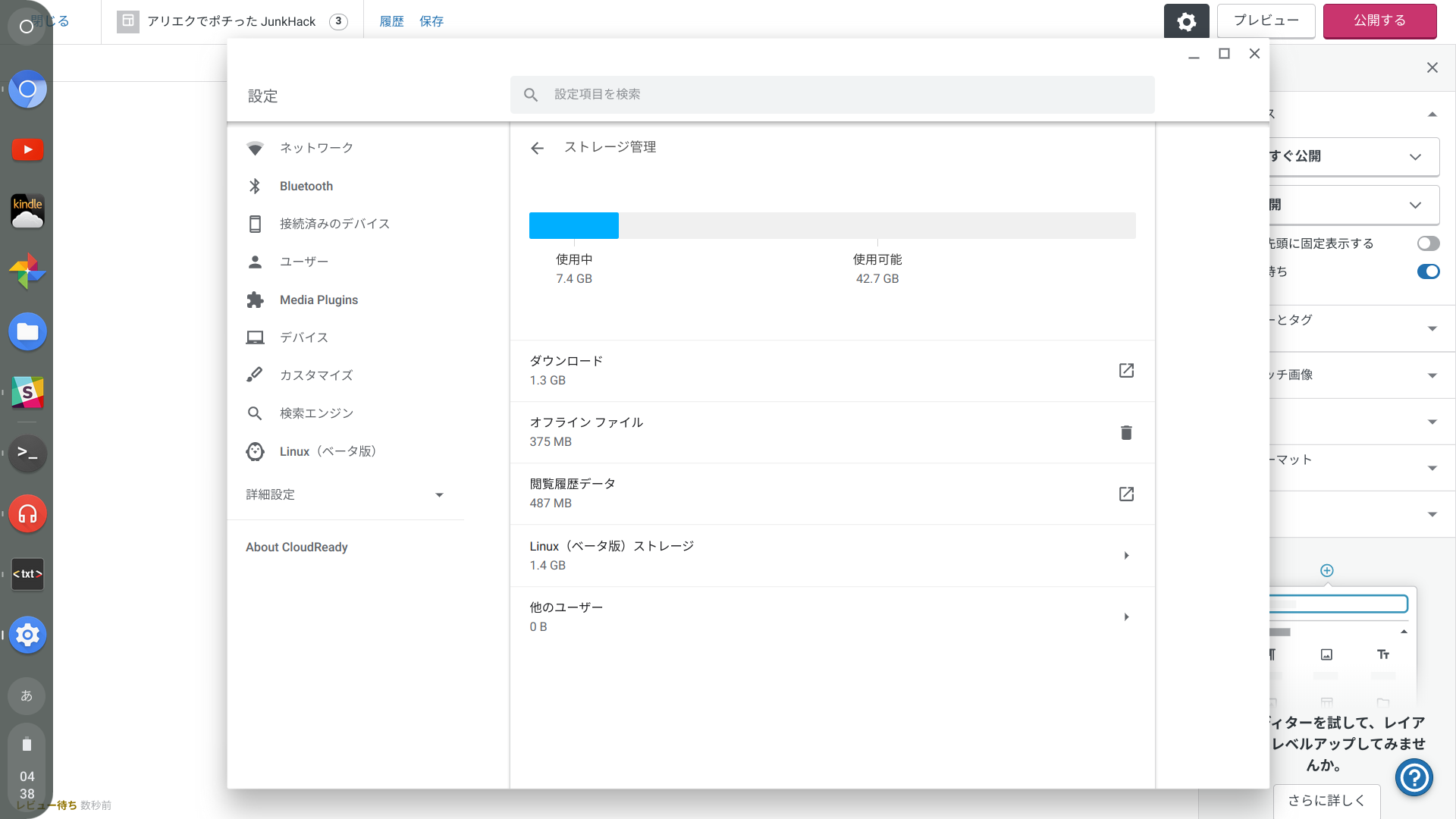Click the blue used-storage bar
Viewport: 1456px width, 819px height.
573,226
